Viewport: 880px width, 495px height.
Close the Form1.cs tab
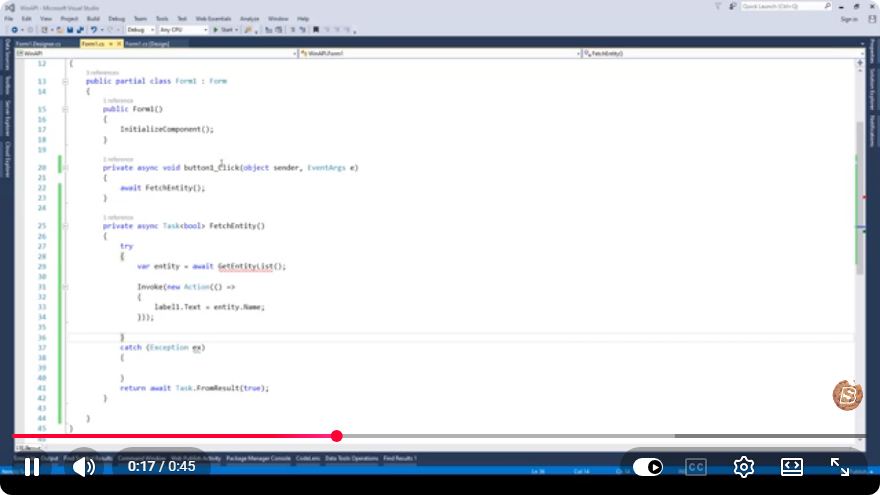click(x=119, y=44)
